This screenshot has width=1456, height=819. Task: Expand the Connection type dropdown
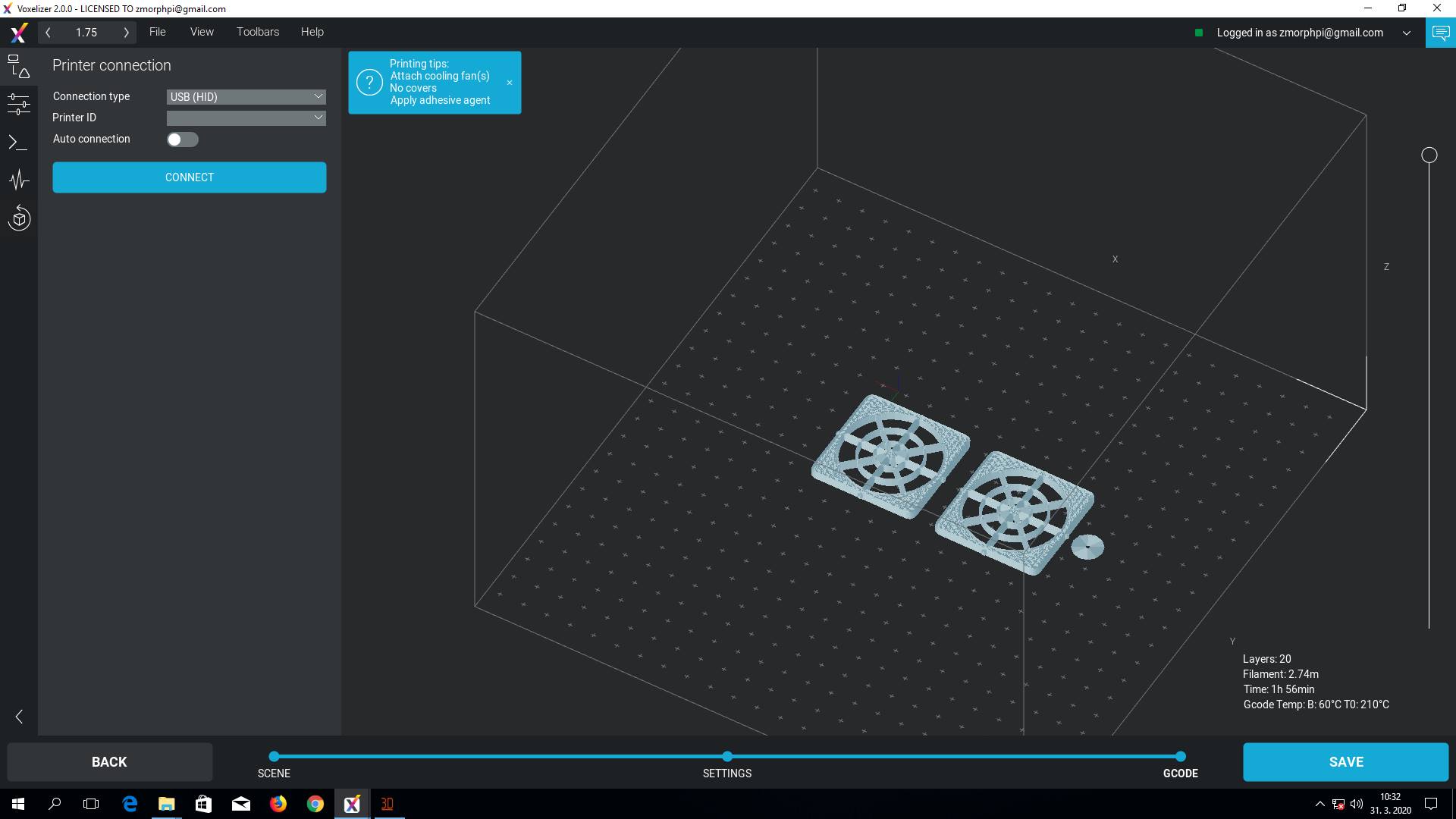[246, 97]
